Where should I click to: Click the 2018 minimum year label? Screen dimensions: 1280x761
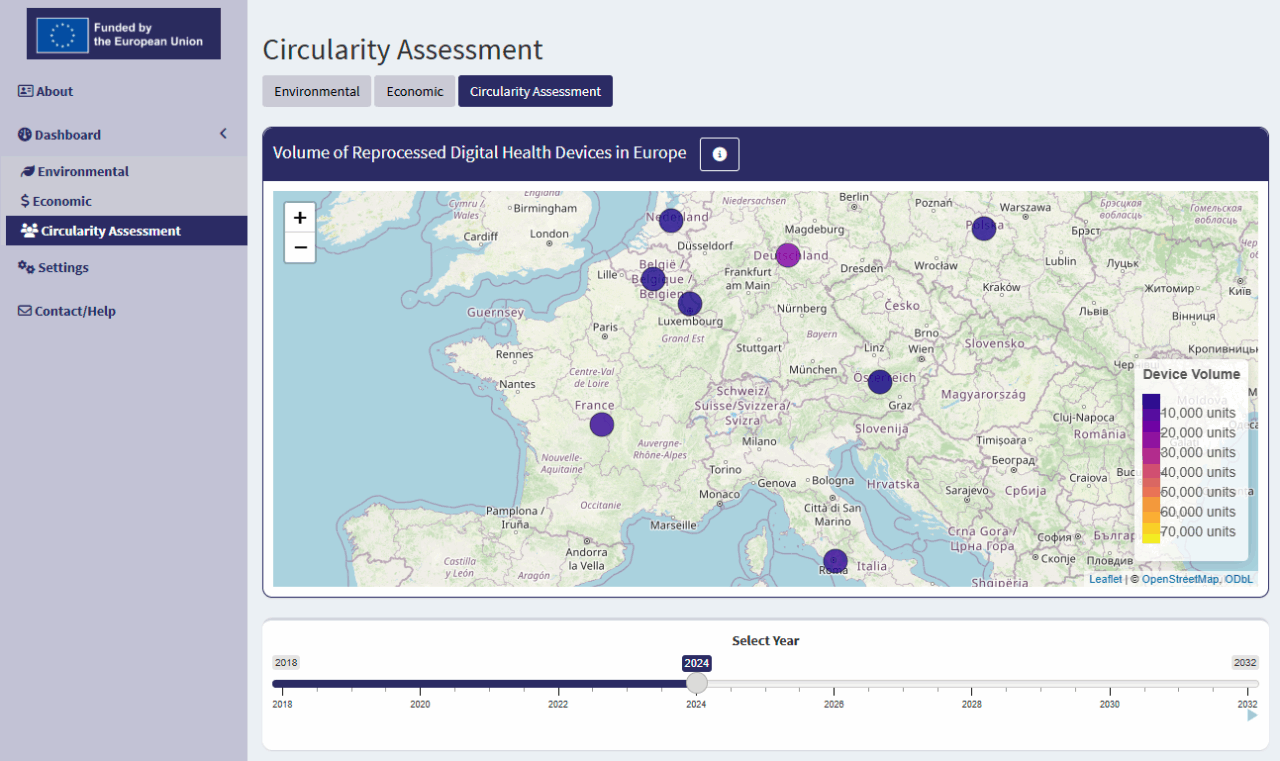[286, 662]
